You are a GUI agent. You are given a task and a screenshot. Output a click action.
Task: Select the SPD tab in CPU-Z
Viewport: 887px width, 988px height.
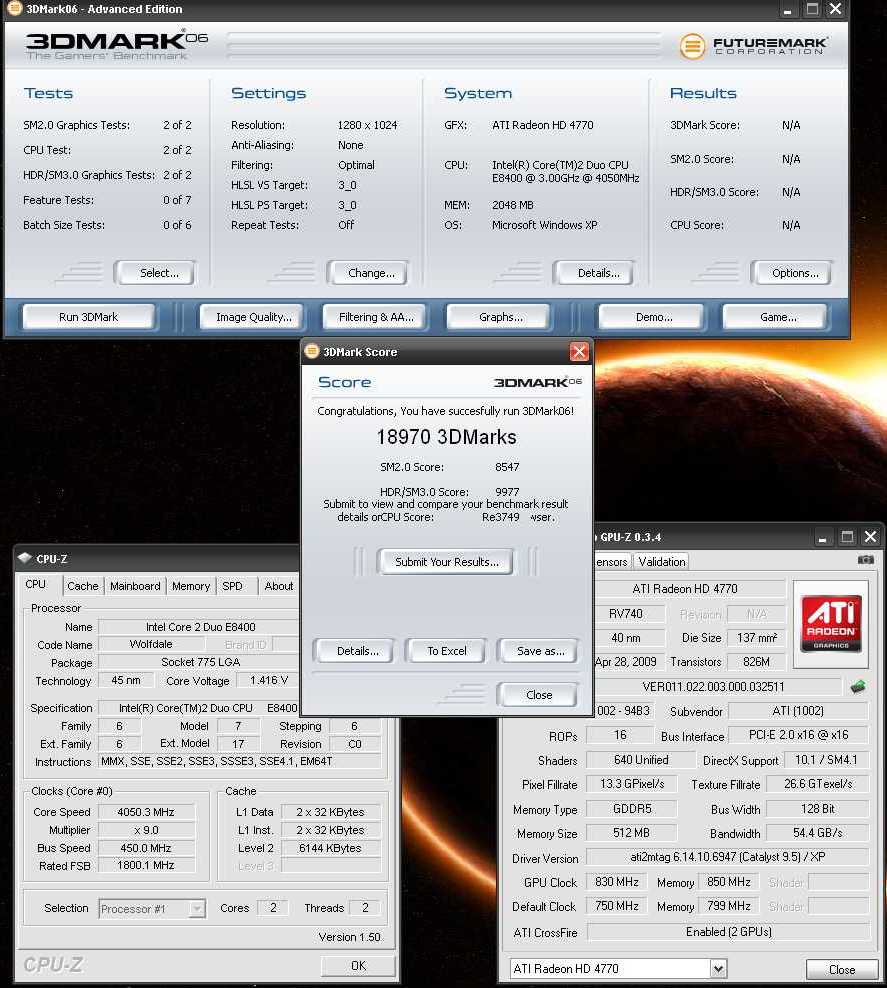(232, 586)
